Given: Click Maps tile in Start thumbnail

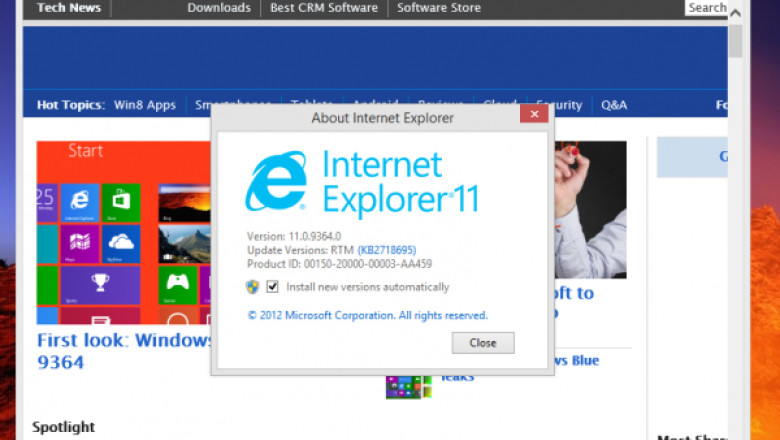Looking at the screenshot, I should click(x=80, y=244).
